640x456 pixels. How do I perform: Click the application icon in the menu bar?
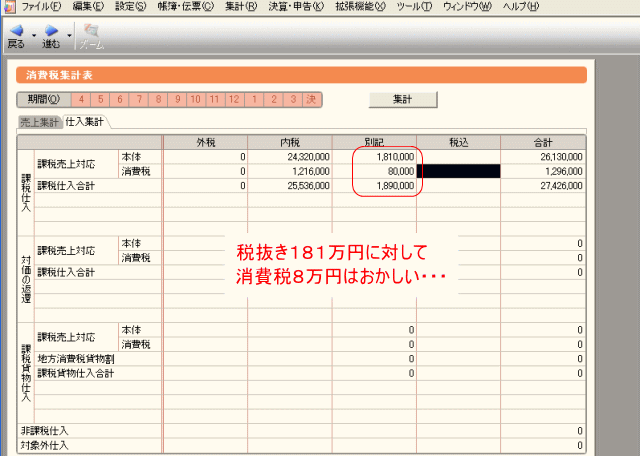(x=9, y=6)
